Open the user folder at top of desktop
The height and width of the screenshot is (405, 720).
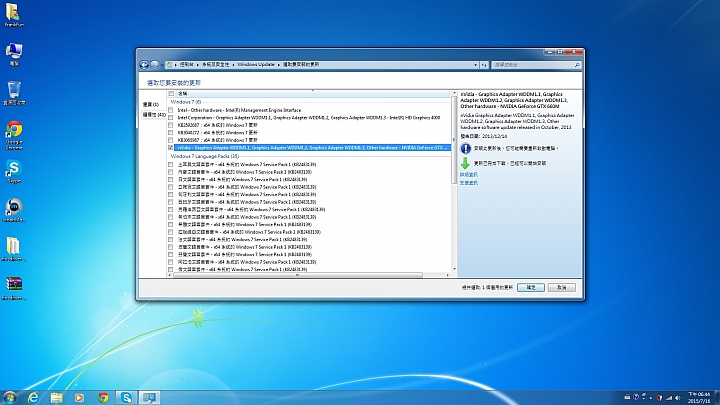14,15
